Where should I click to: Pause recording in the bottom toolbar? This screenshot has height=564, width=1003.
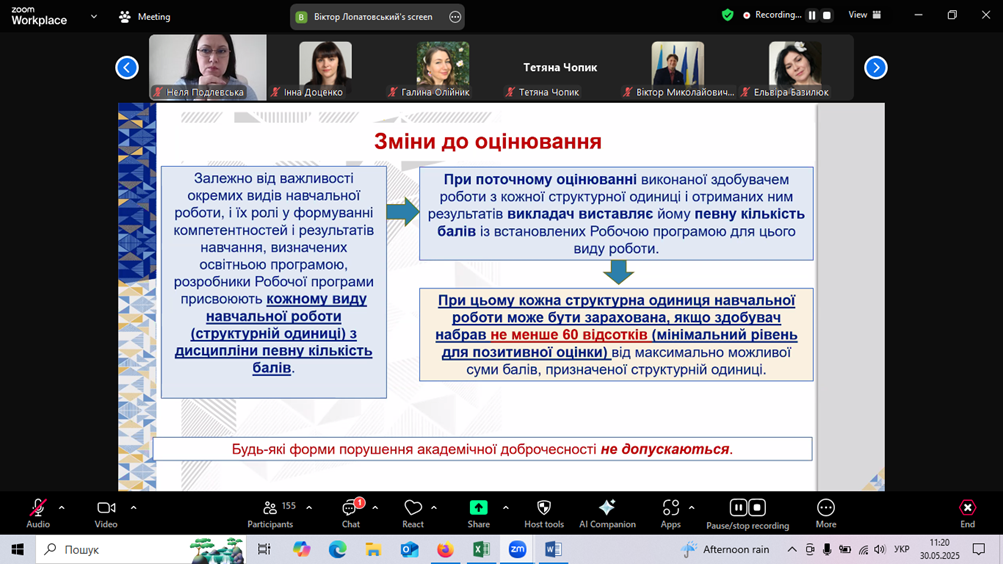738,507
